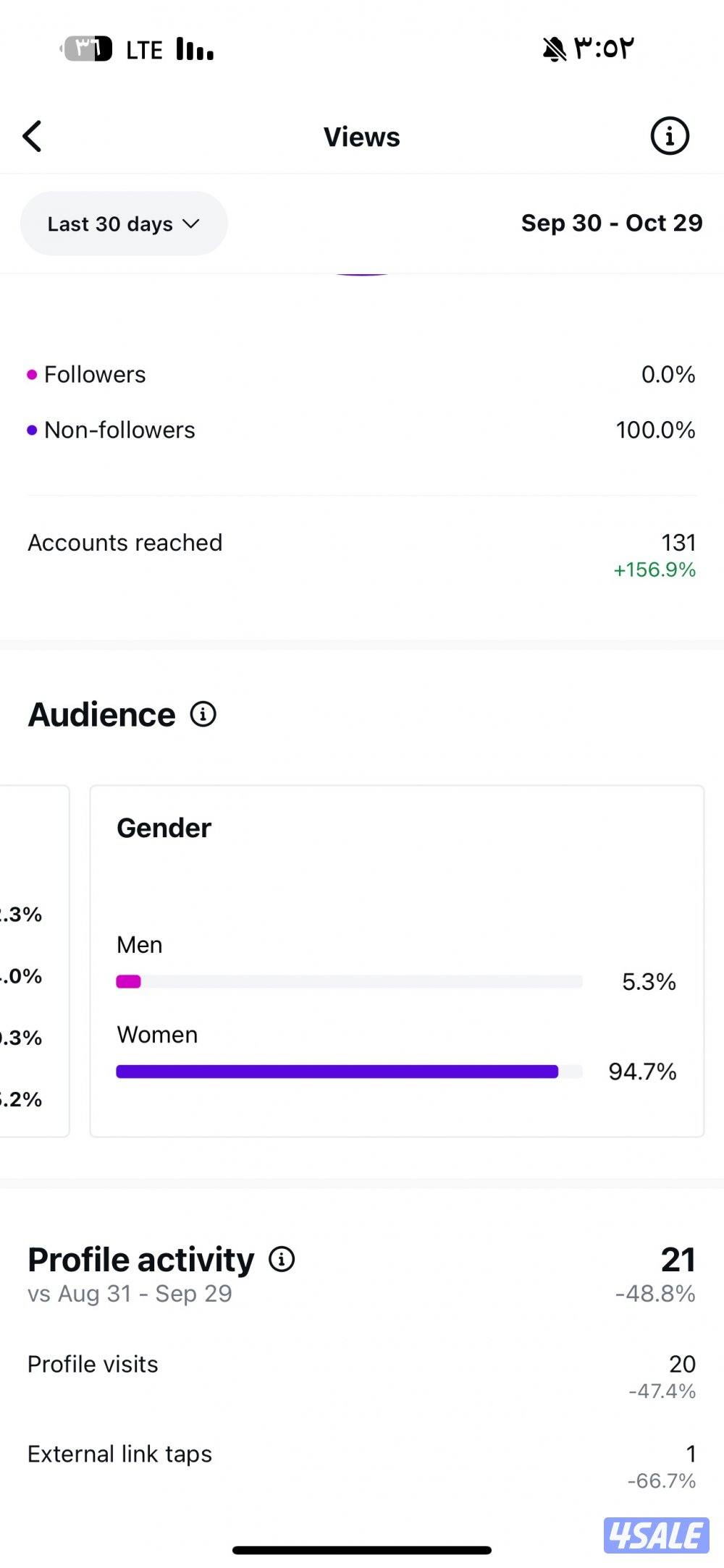Tap the partially visible left audience card

pyautogui.click(x=33, y=961)
